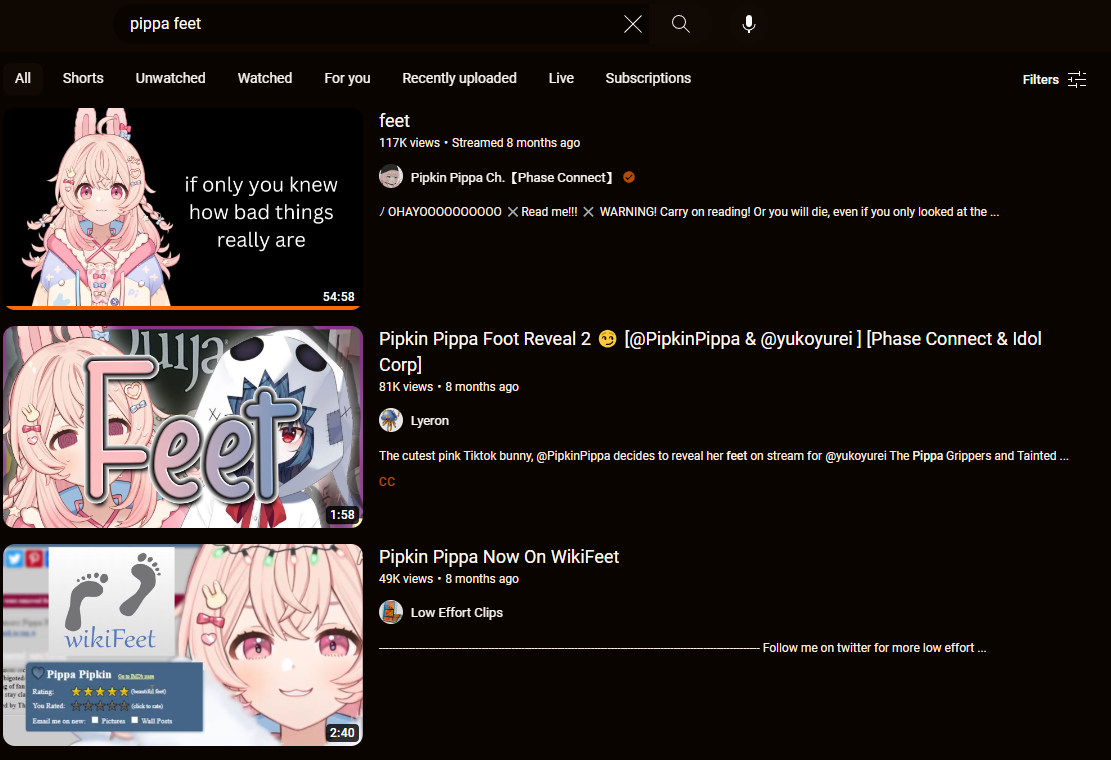Click the 1:58 duration badge
1111x760 pixels.
pyautogui.click(x=342, y=515)
